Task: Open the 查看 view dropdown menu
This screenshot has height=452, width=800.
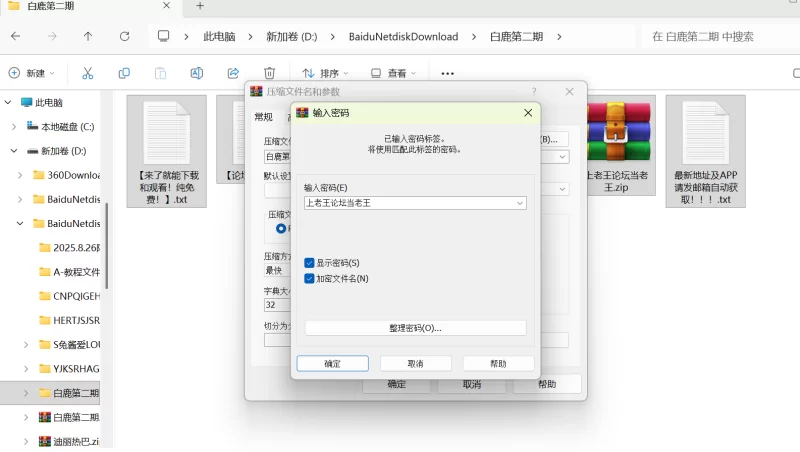Action: 393,73
